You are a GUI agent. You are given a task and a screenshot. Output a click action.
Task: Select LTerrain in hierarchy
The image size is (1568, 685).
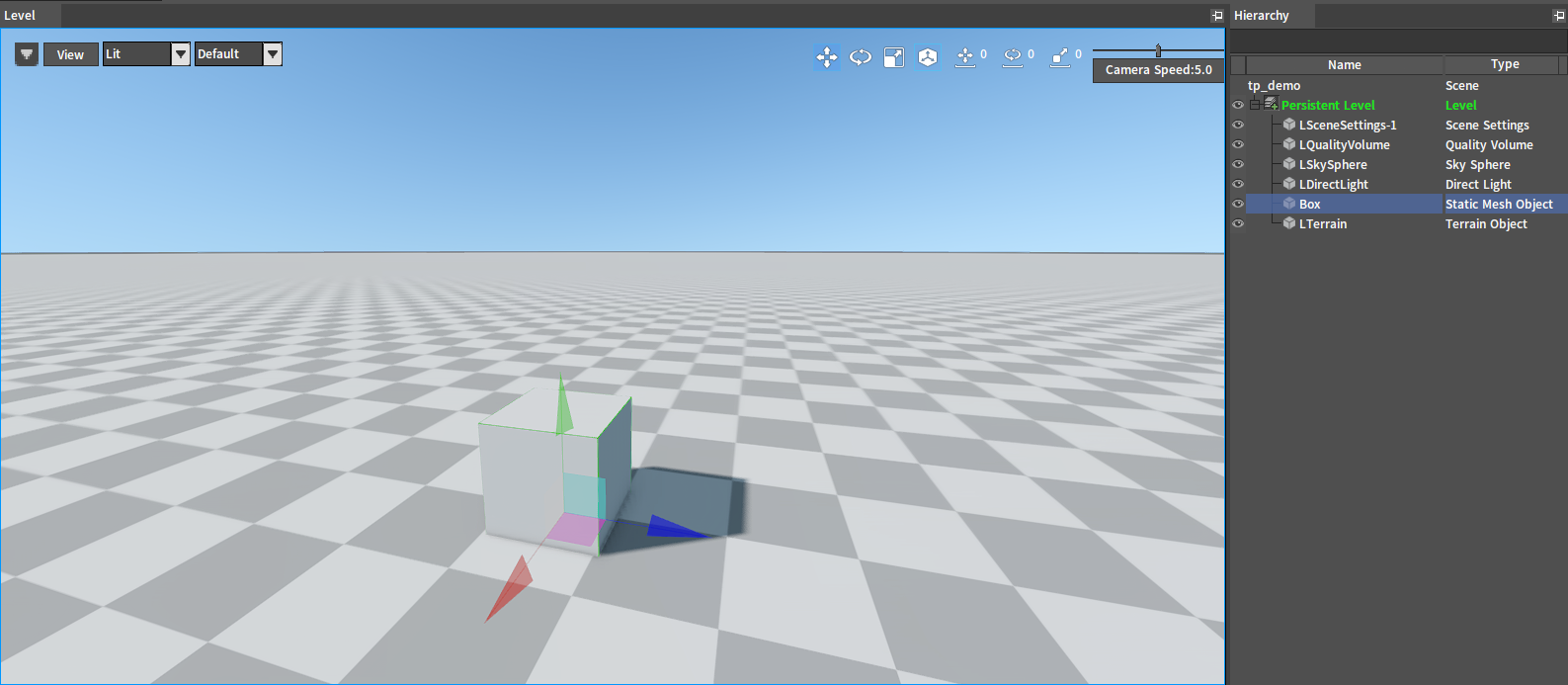pos(1323,223)
